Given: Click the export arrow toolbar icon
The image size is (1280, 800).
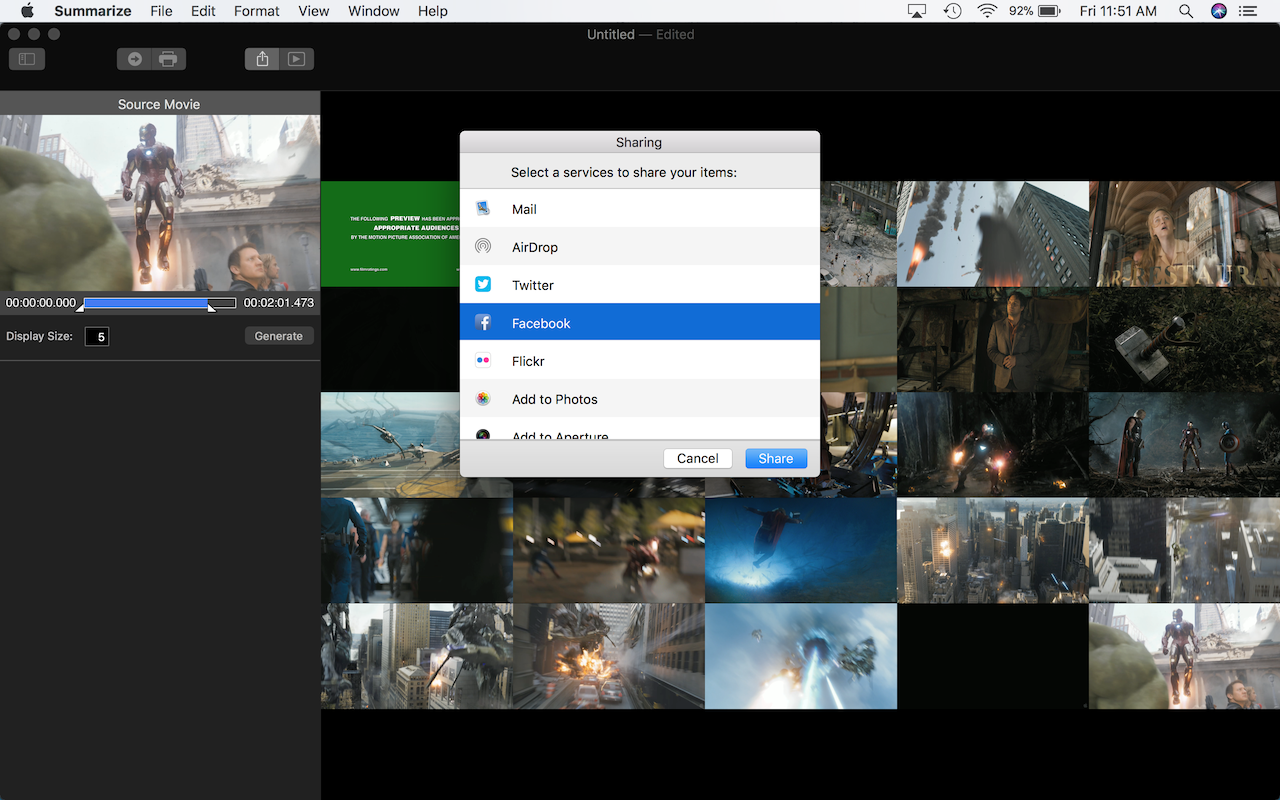Looking at the screenshot, I should tap(134, 59).
